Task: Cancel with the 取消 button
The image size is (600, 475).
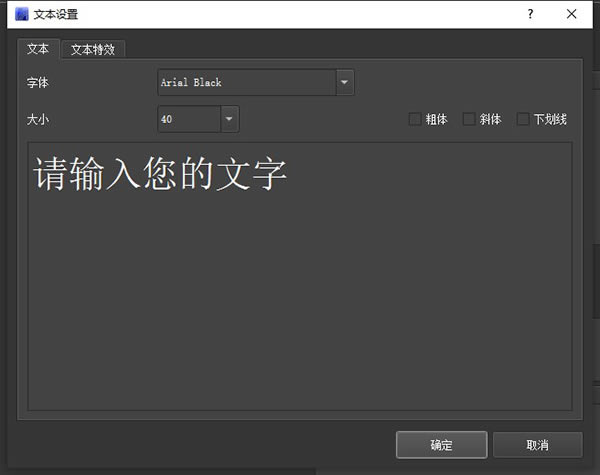Action: pyautogui.click(x=538, y=445)
